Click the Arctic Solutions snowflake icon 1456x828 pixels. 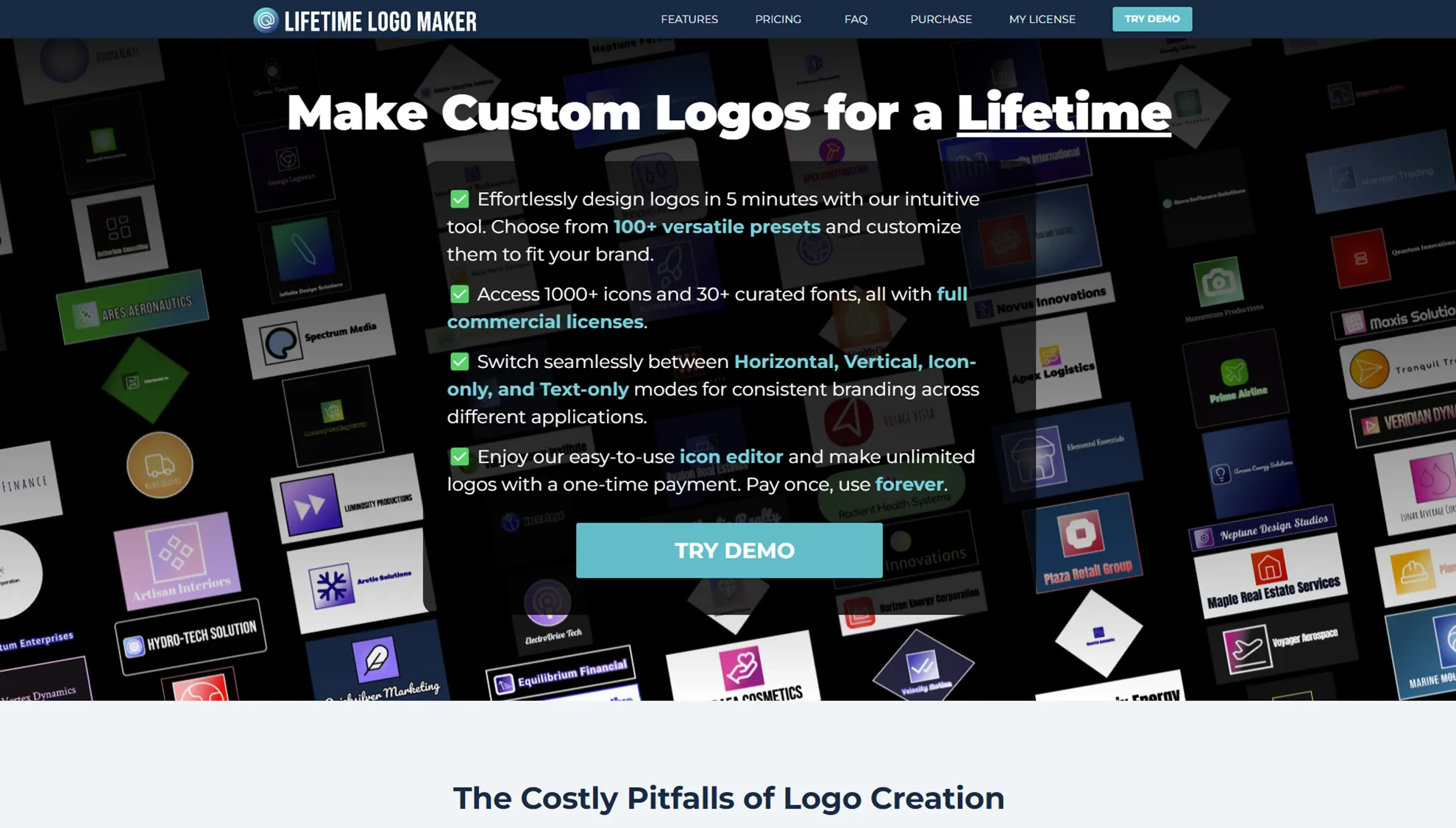(x=332, y=587)
